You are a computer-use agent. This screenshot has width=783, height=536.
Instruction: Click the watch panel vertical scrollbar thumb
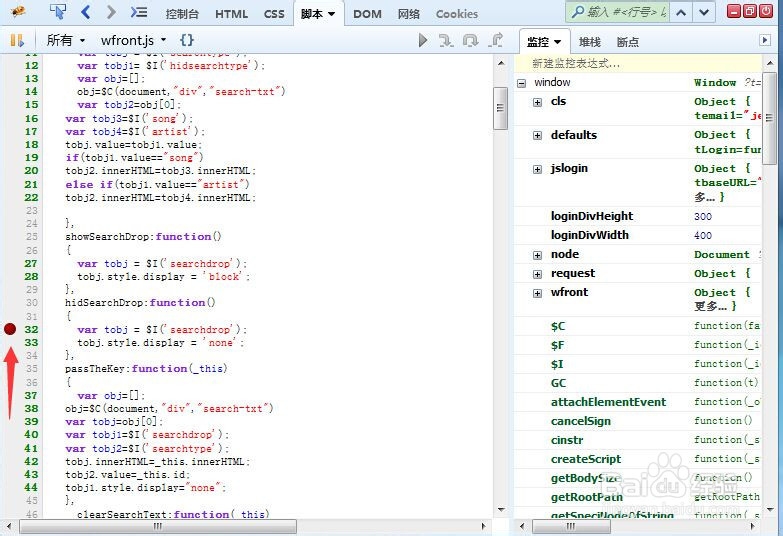pos(770,118)
